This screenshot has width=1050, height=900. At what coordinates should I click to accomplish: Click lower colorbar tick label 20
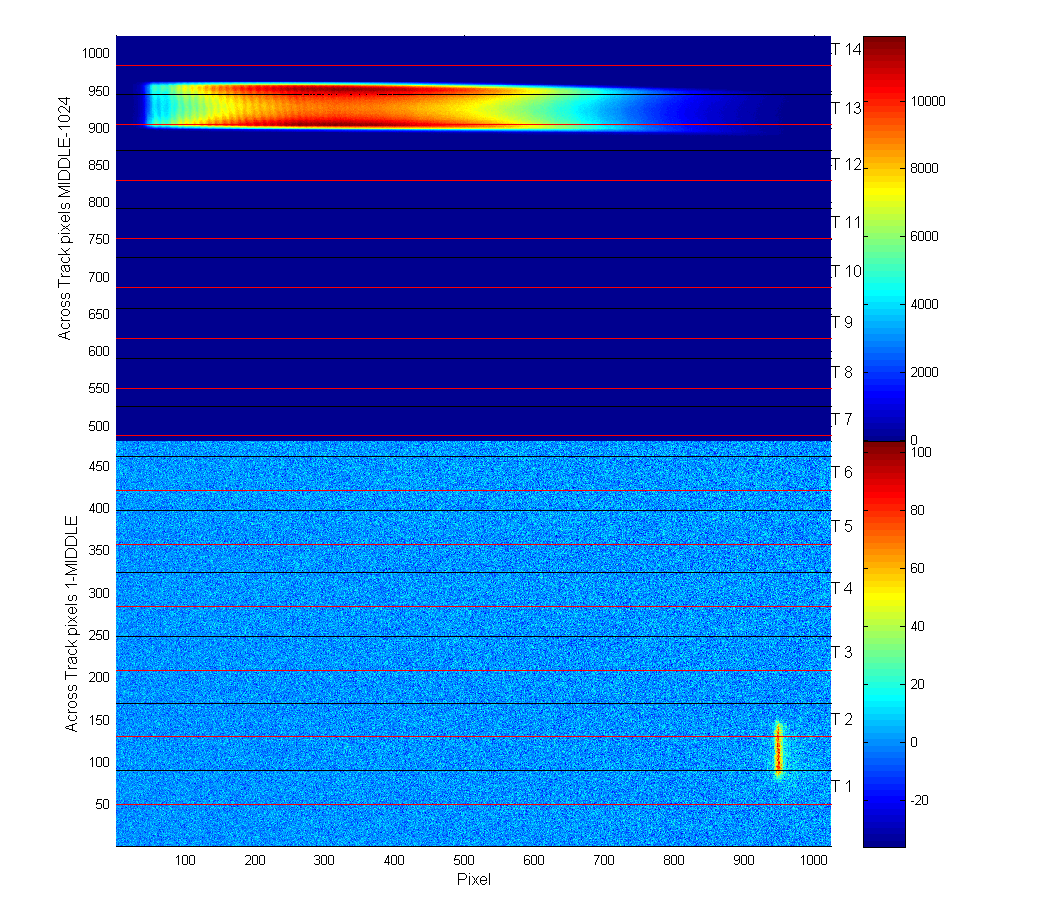point(917,684)
